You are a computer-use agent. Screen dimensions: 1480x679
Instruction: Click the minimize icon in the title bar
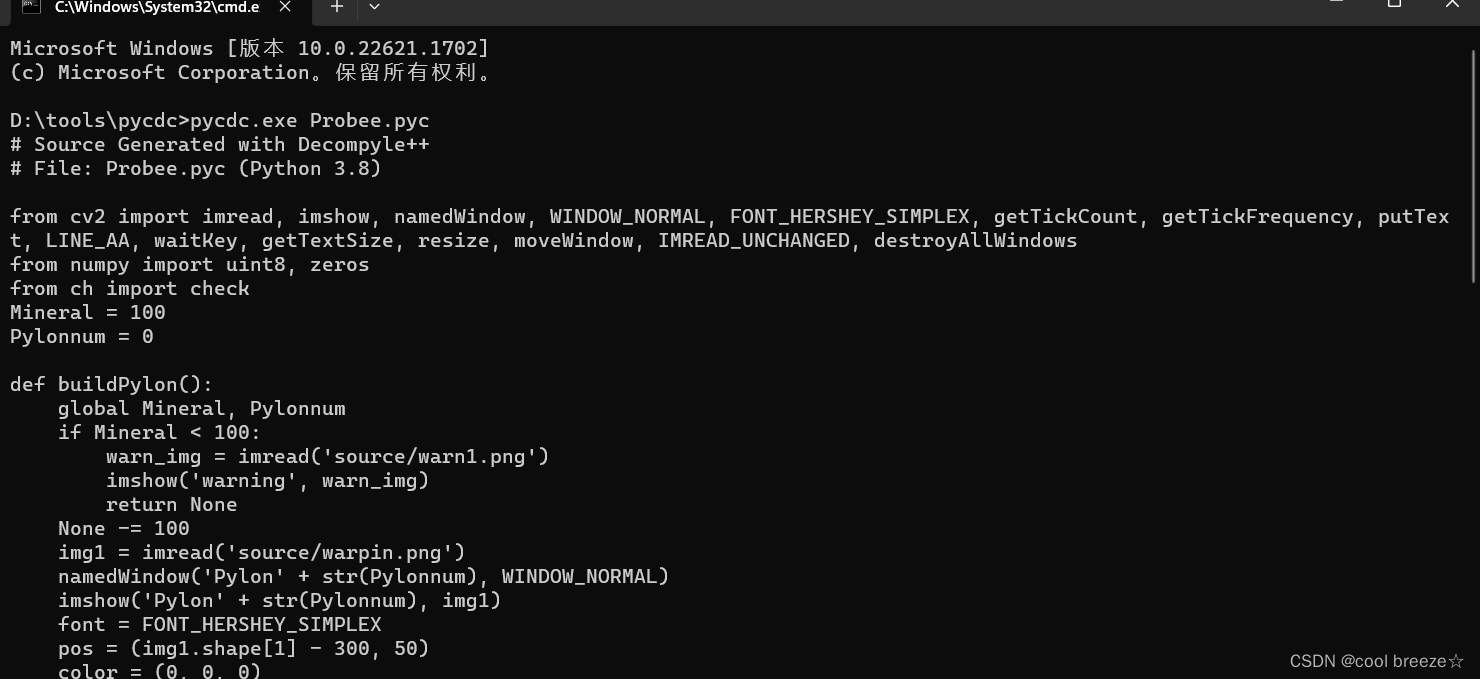pos(1337,4)
